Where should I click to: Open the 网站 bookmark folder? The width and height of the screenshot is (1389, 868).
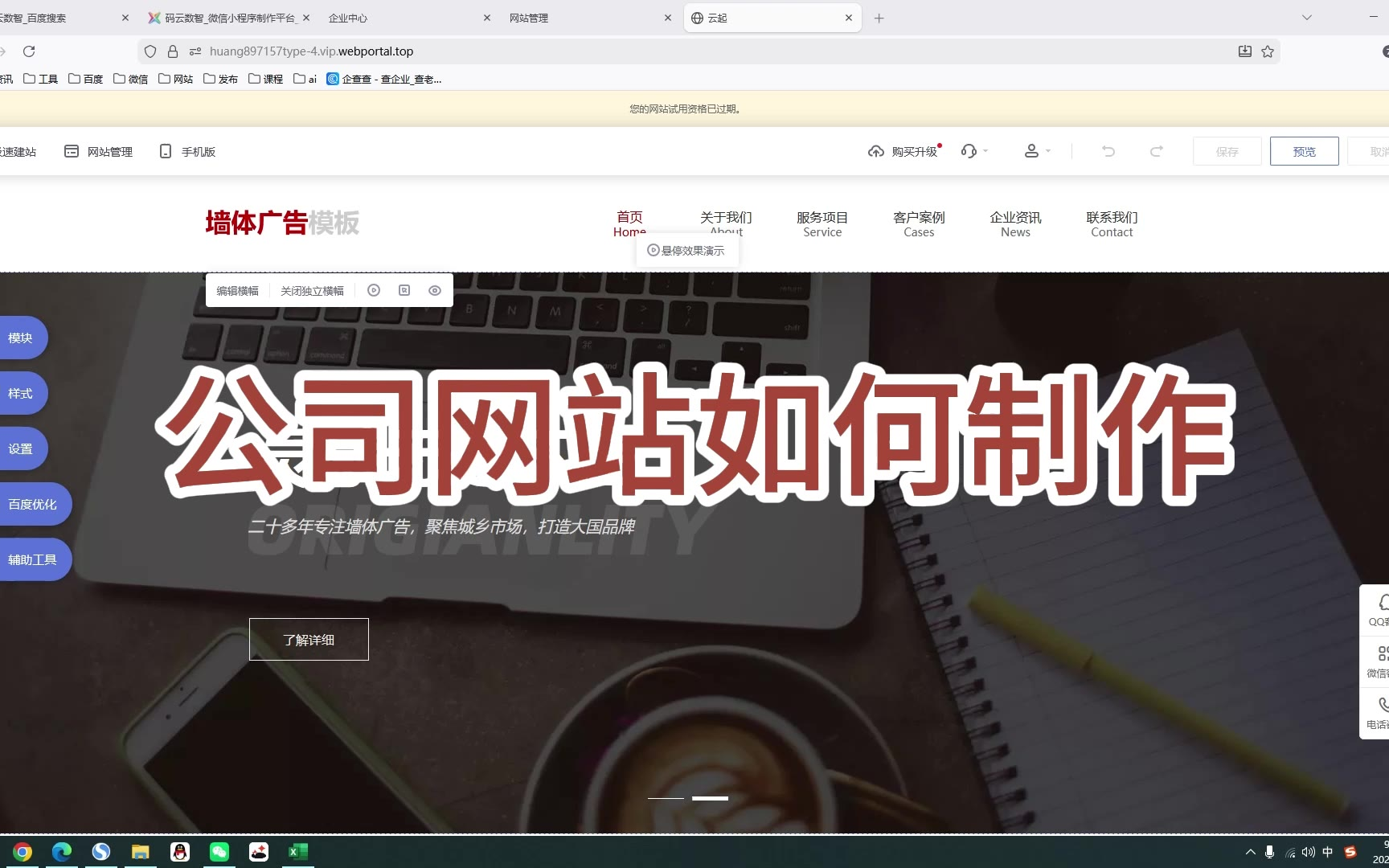point(176,79)
